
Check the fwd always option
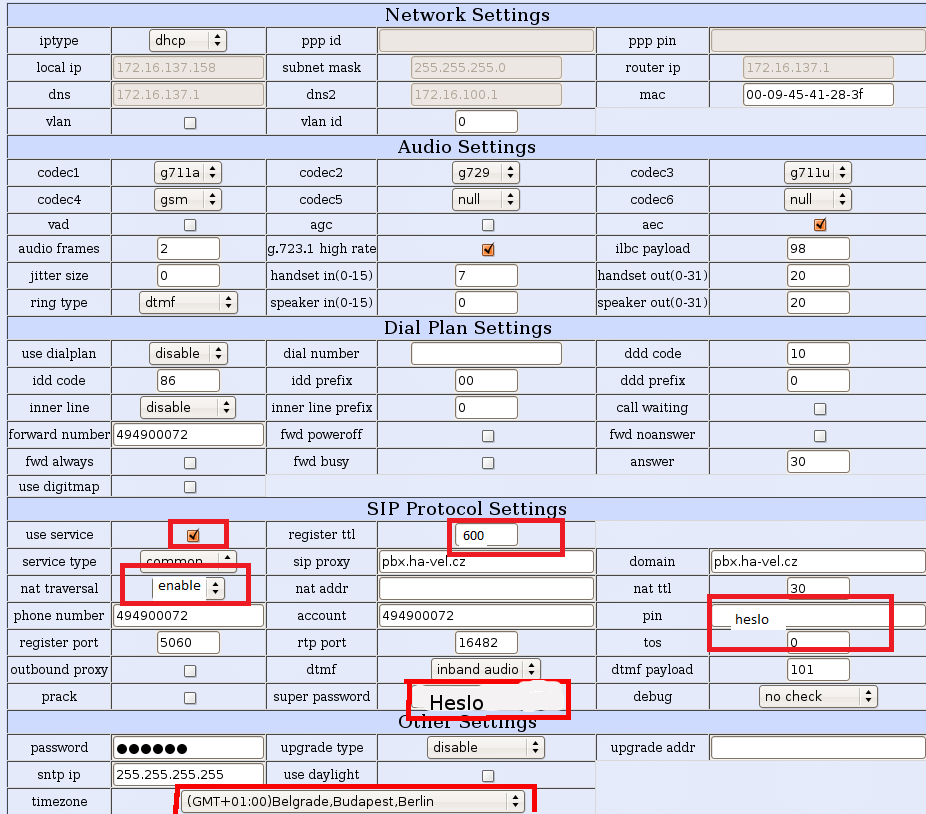click(190, 463)
